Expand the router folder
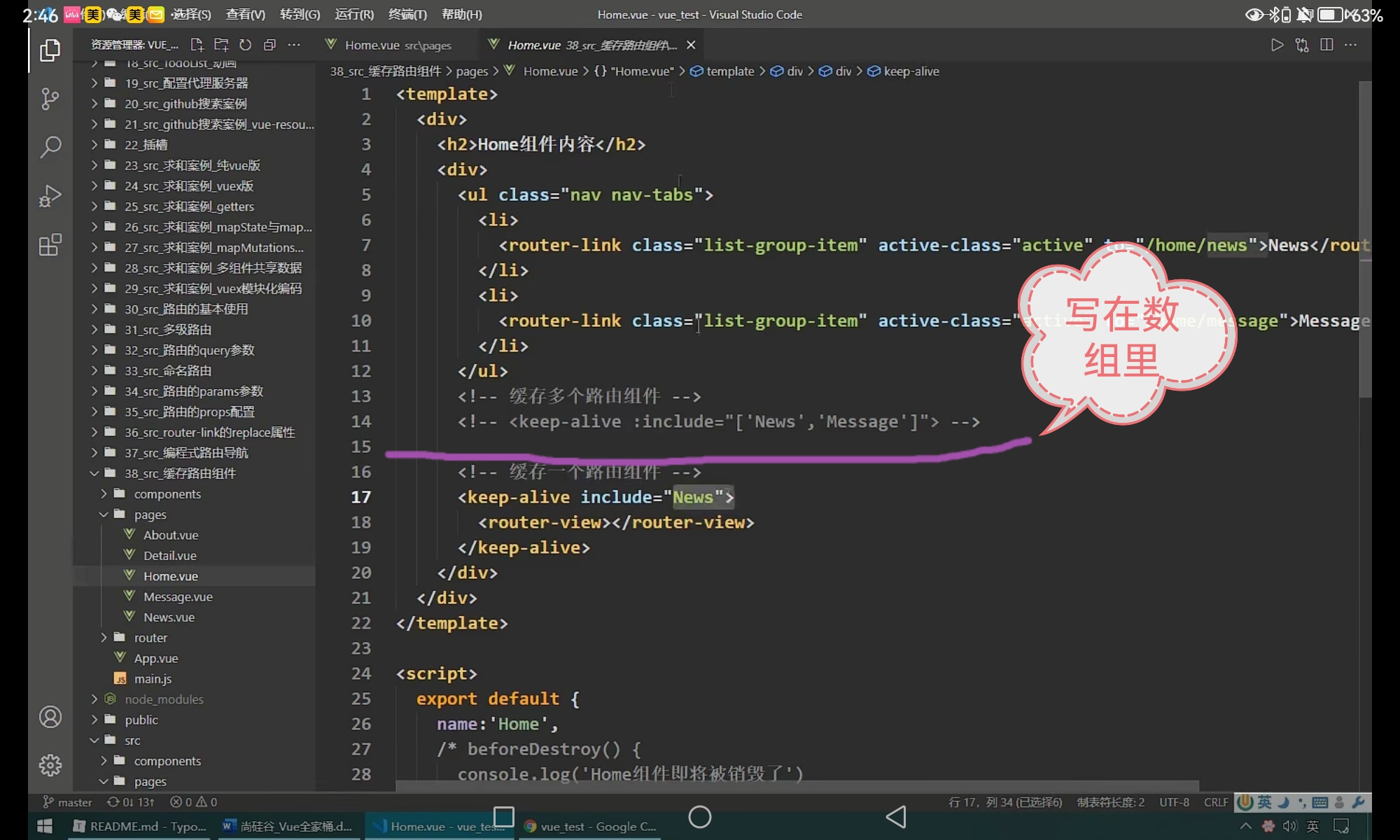The width and height of the screenshot is (1400, 840). (x=104, y=638)
